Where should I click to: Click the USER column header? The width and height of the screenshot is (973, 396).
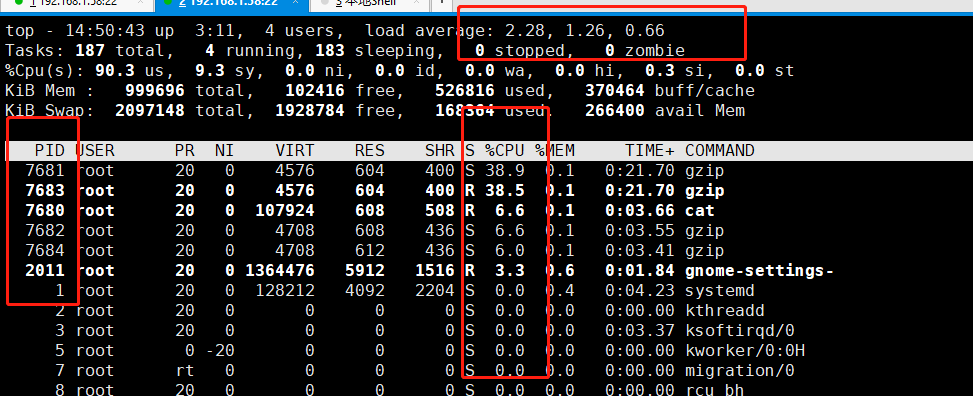(x=95, y=151)
